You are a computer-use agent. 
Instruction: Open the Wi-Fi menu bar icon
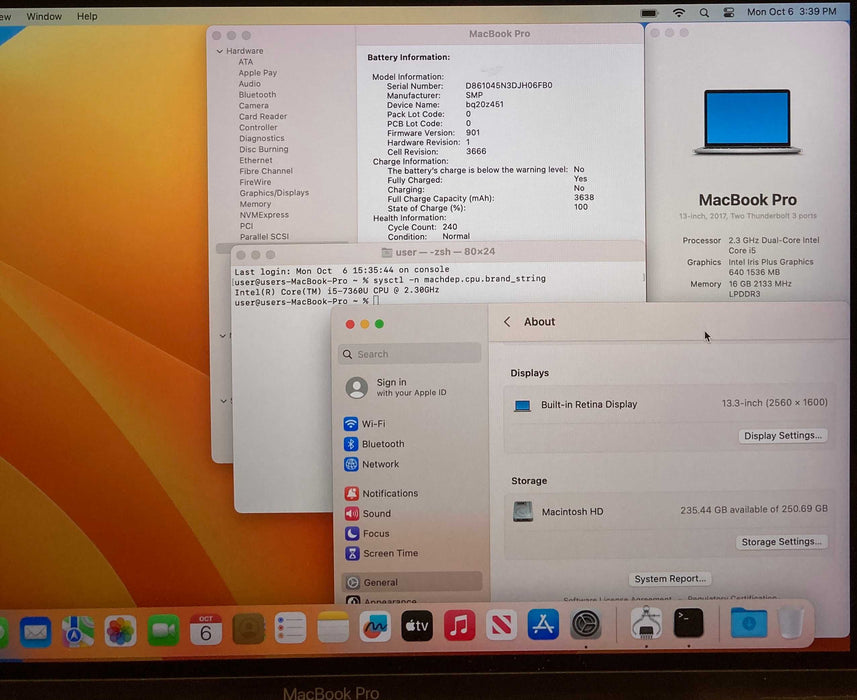click(x=679, y=13)
